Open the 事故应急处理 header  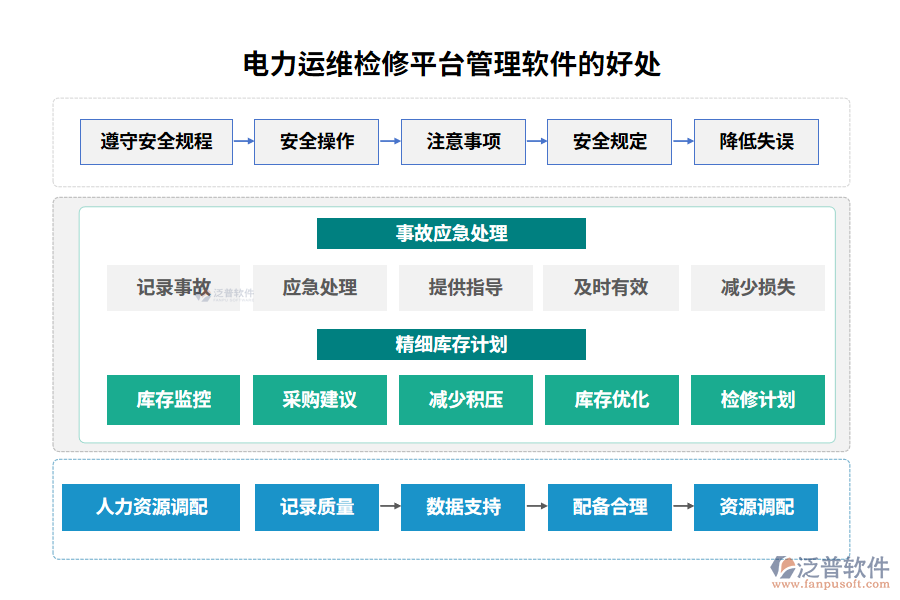tap(452, 233)
